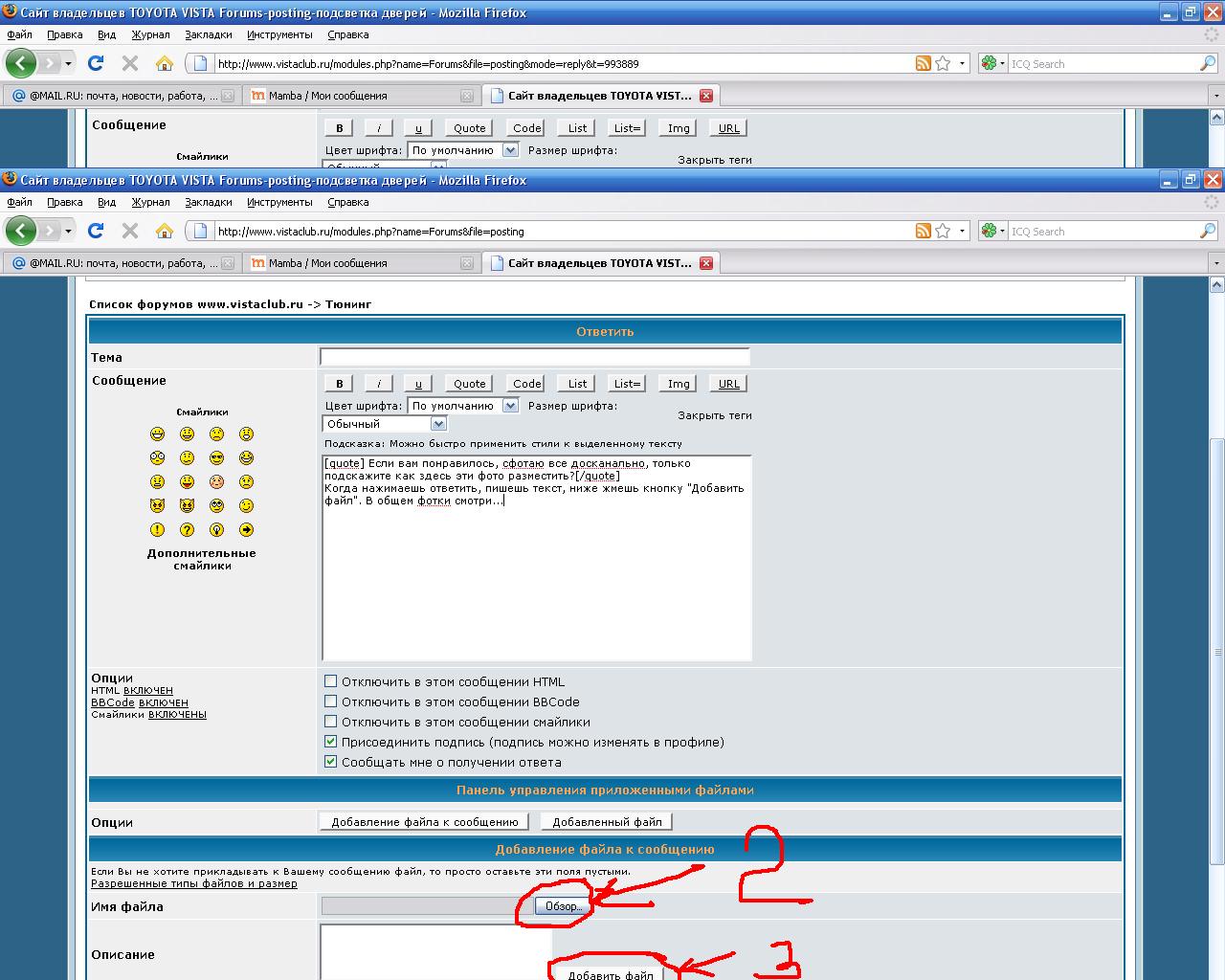Insert the exclamation mark smiley
Screen dimensions: 1225x980
[x=157, y=529]
